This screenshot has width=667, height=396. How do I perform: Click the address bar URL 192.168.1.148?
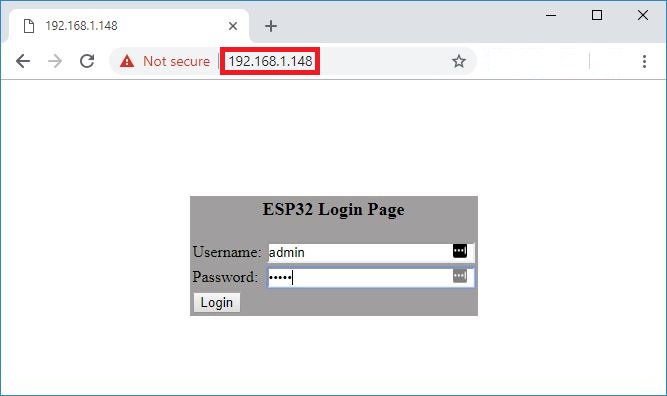(271, 61)
